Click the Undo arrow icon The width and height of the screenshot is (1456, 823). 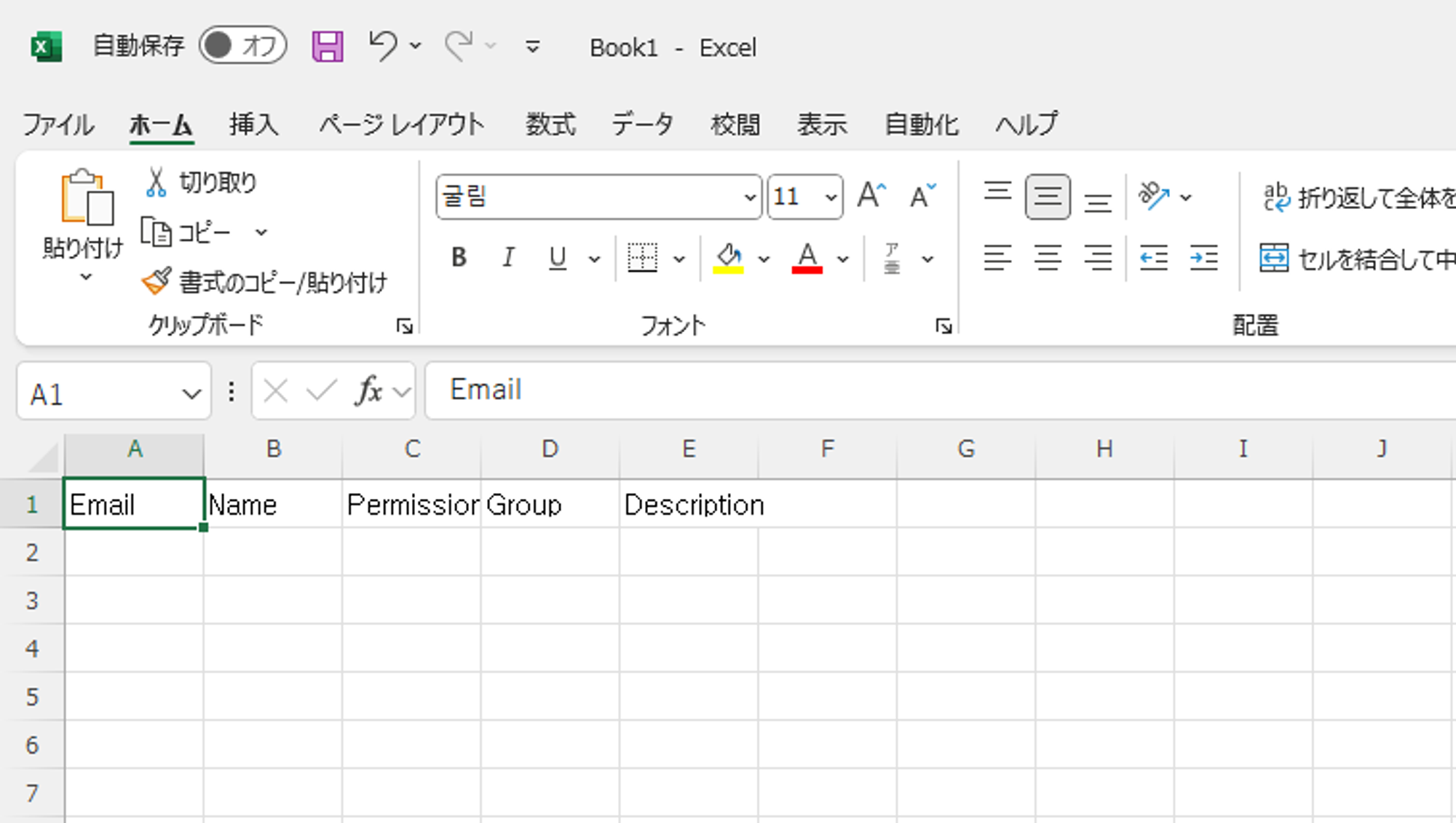(382, 46)
